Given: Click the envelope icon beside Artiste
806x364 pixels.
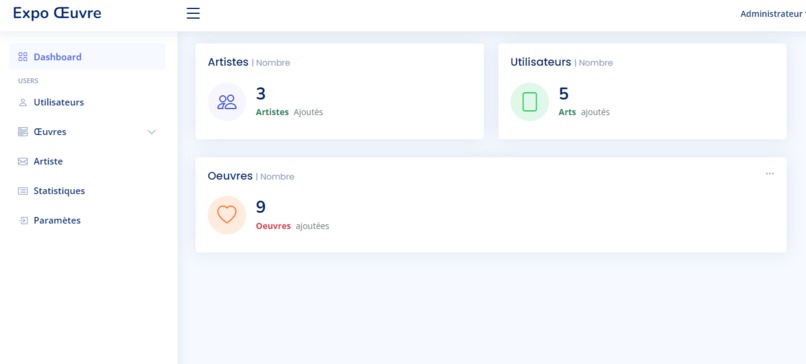Looking at the screenshot, I should coord(23,161).
